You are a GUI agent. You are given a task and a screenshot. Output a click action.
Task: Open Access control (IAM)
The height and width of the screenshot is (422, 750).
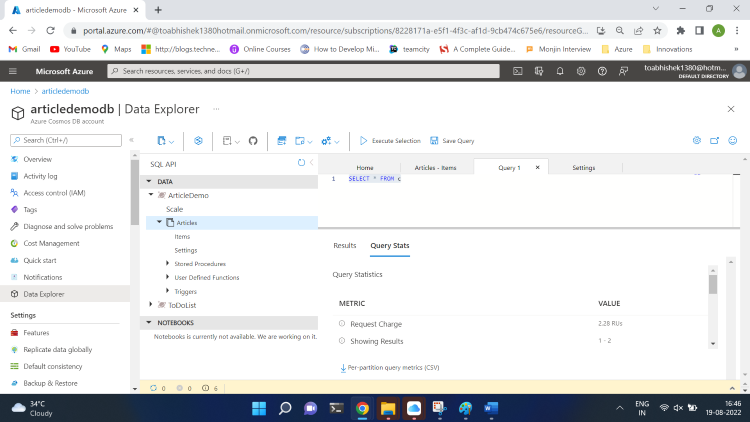tap(54, 193)
